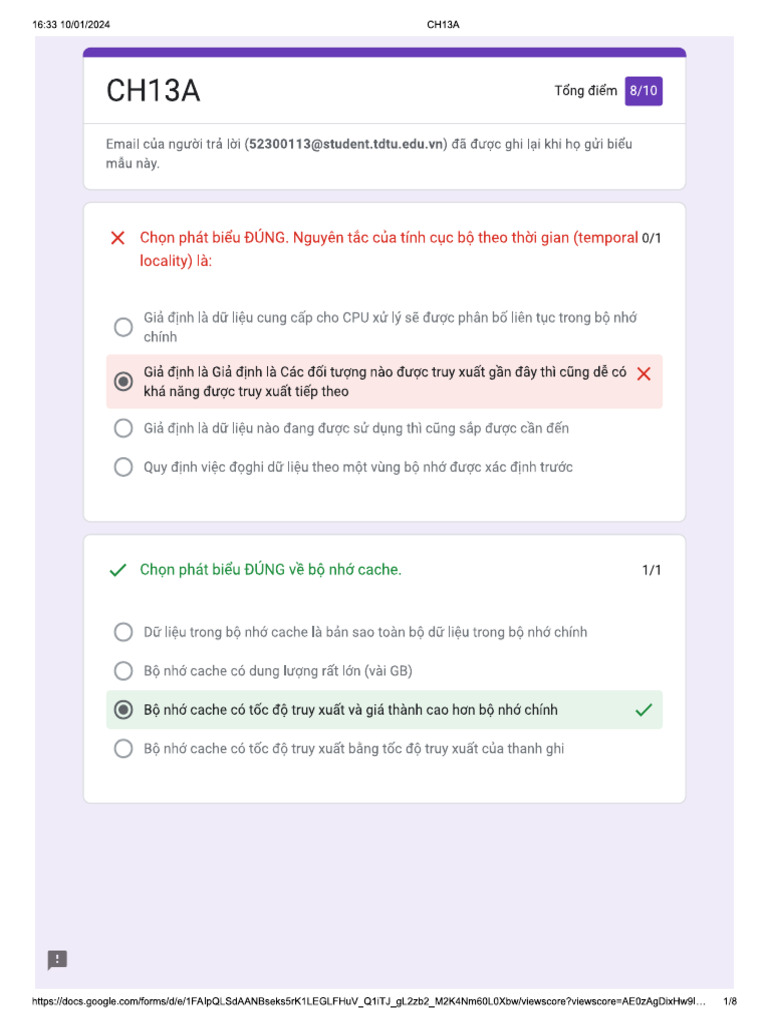Click the green checkmark beside cache question
Screen dimensions: 768x1024
[x=118, y=570]
